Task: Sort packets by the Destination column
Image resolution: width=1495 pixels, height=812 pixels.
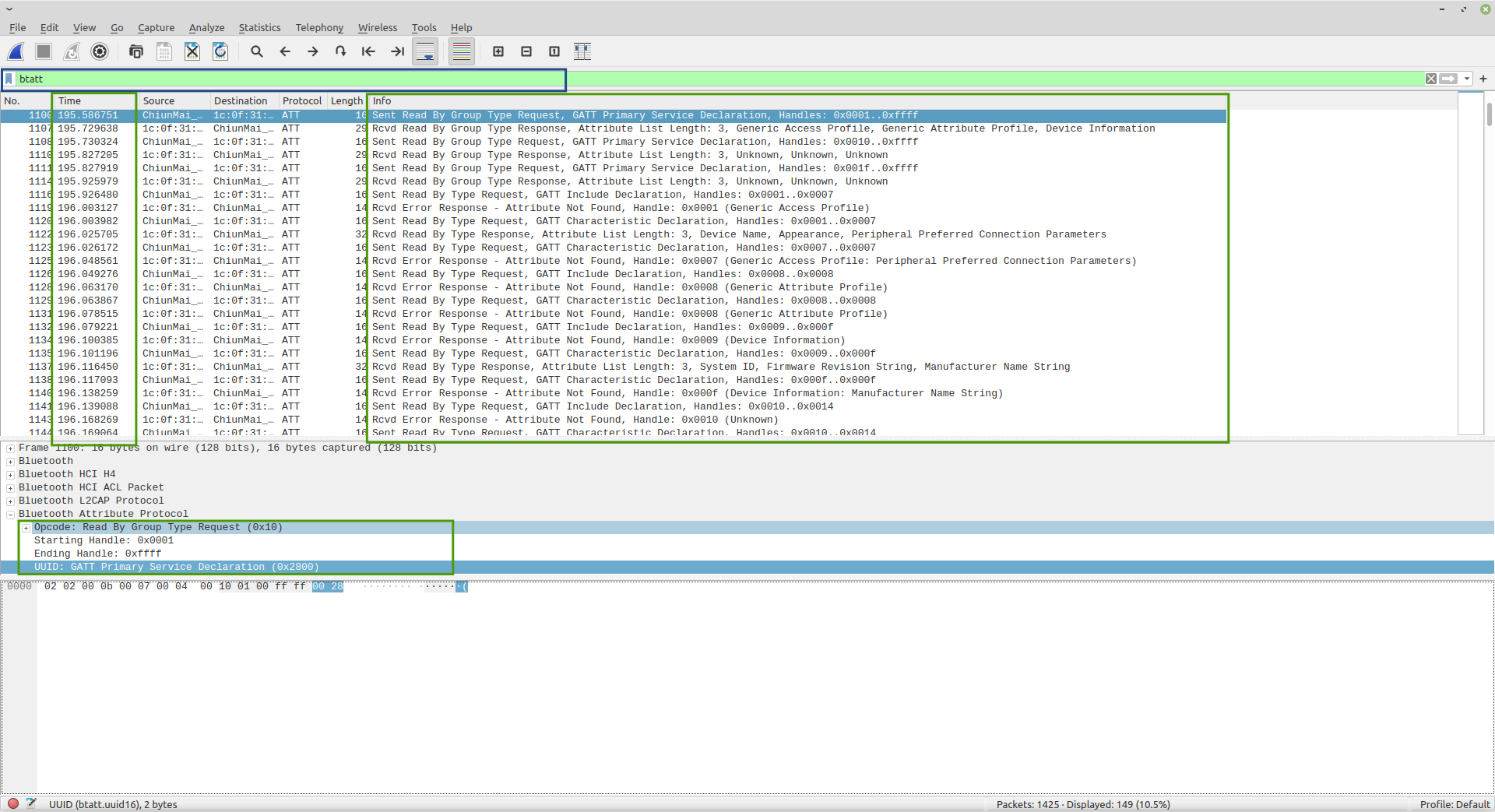Action: tap(244, 101)
